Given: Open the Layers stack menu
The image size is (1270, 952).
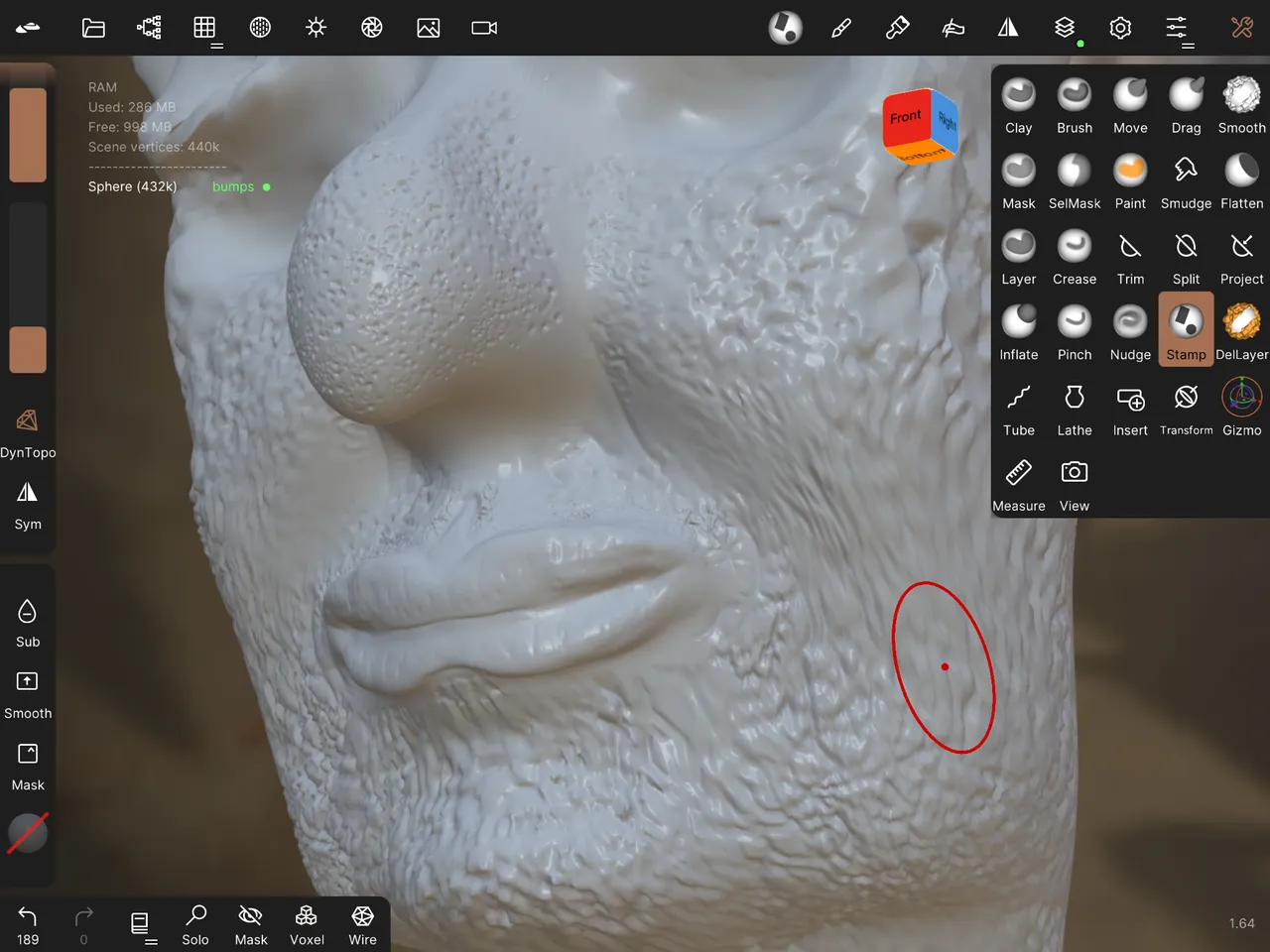Looking at the screenshot, I should pyautogui.click(x=1065, y=28).
